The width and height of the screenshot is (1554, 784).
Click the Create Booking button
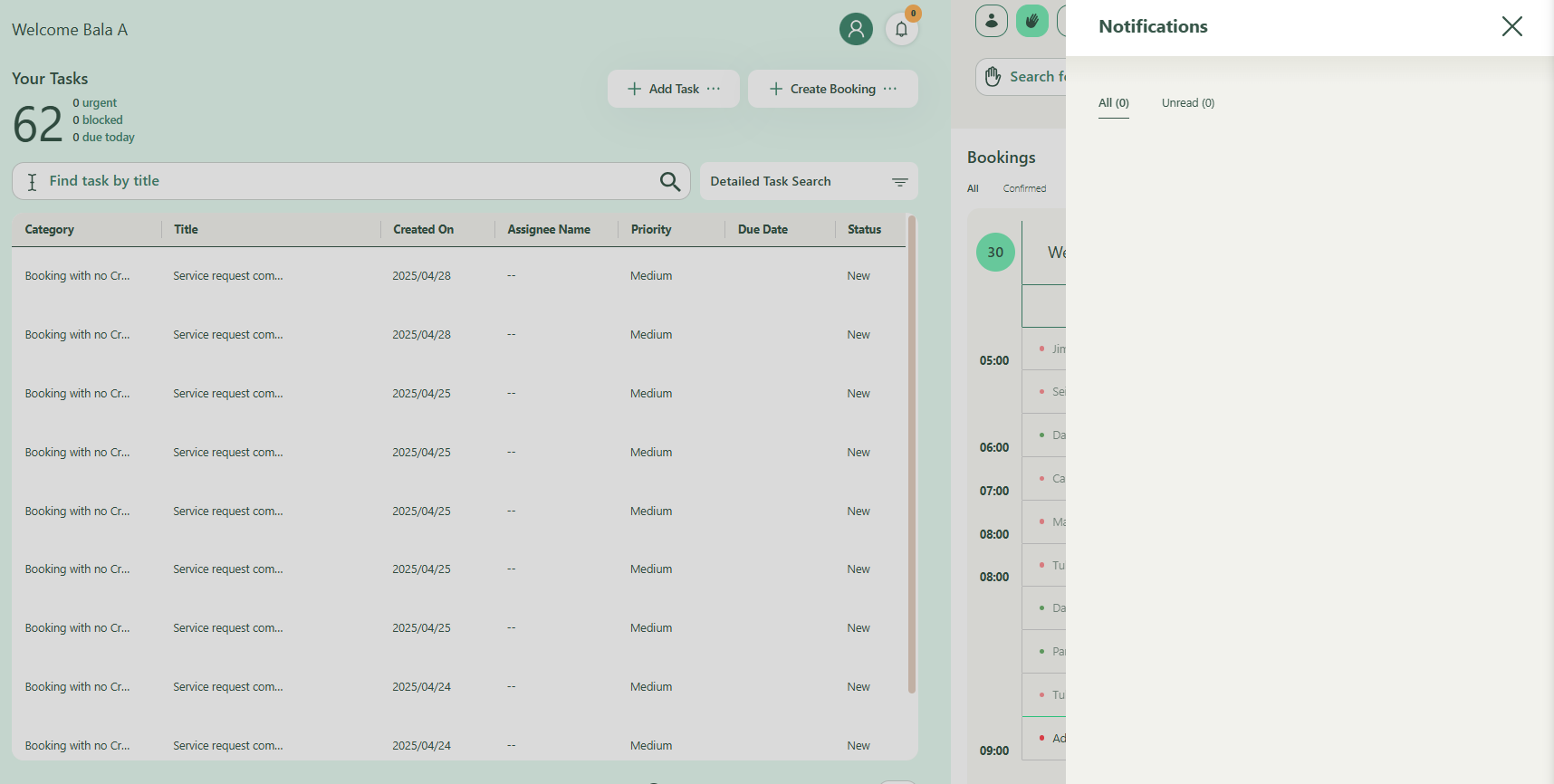[x=822, y=89]
